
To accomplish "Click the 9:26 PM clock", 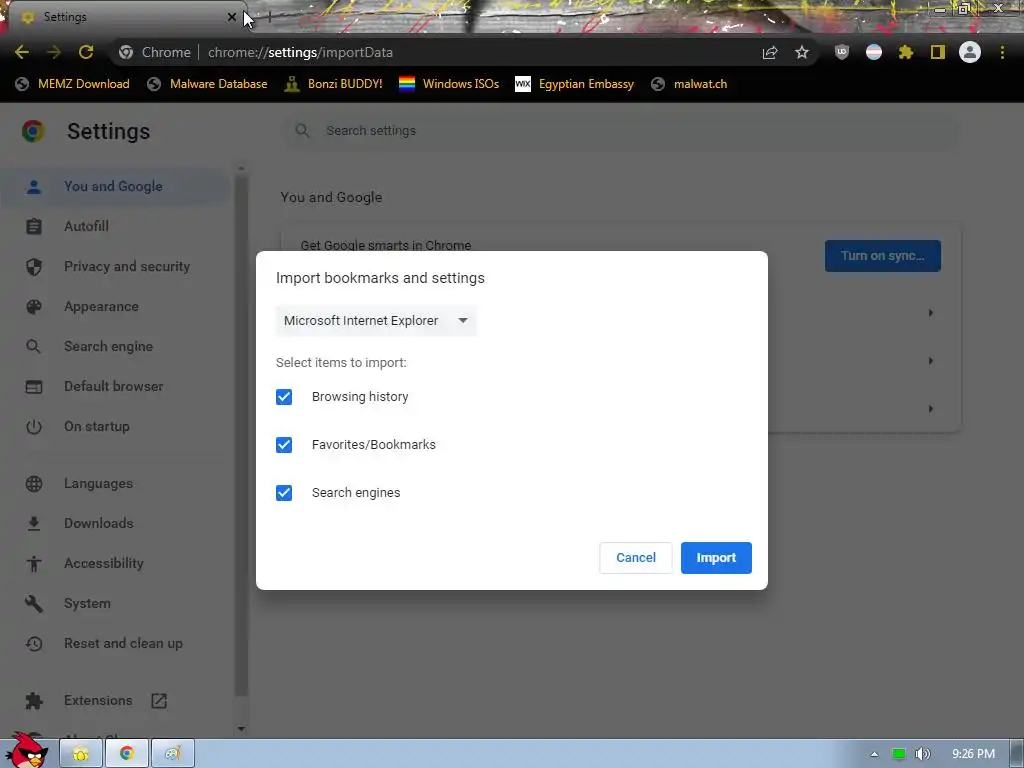I will tap(973, 754).
